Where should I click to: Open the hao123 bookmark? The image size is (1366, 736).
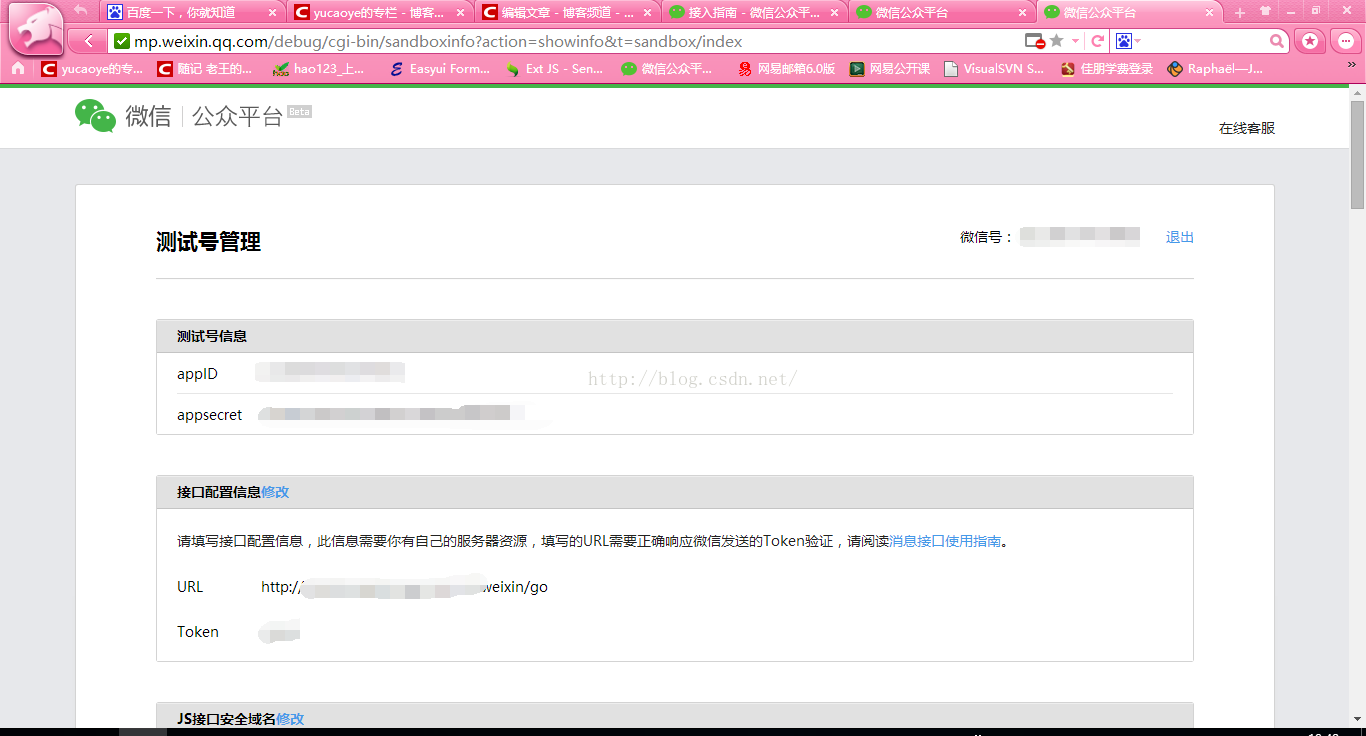(319, 69)
